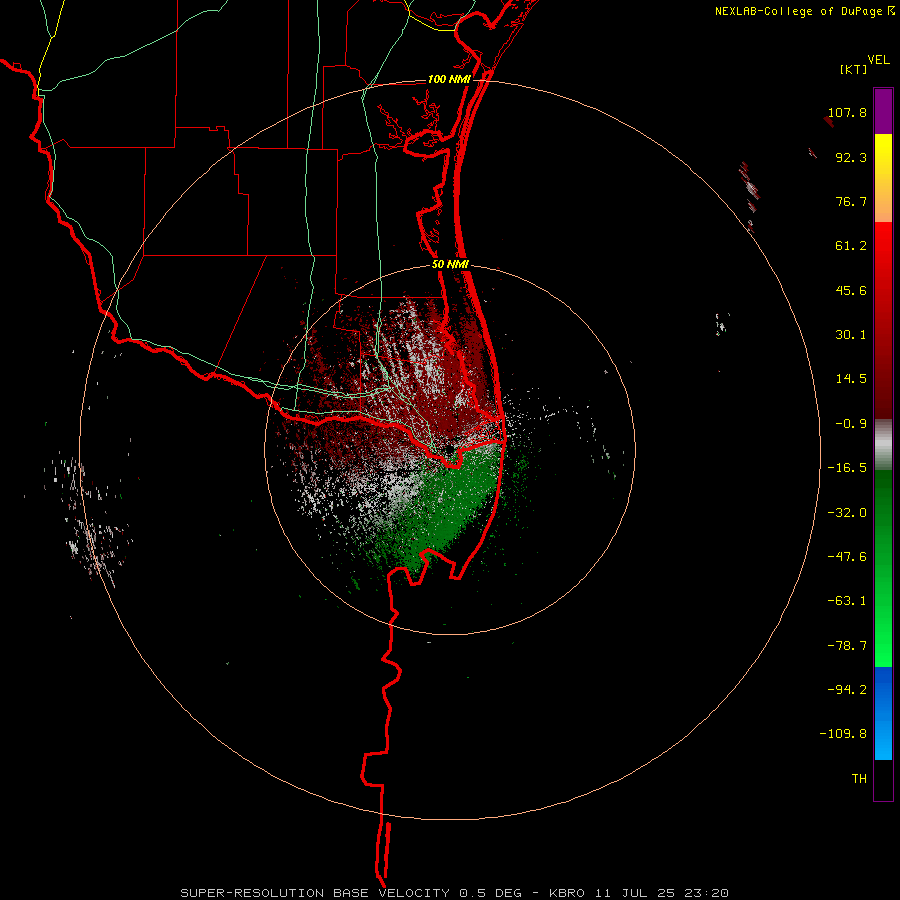Click the TH legend label

click(859, 778)
